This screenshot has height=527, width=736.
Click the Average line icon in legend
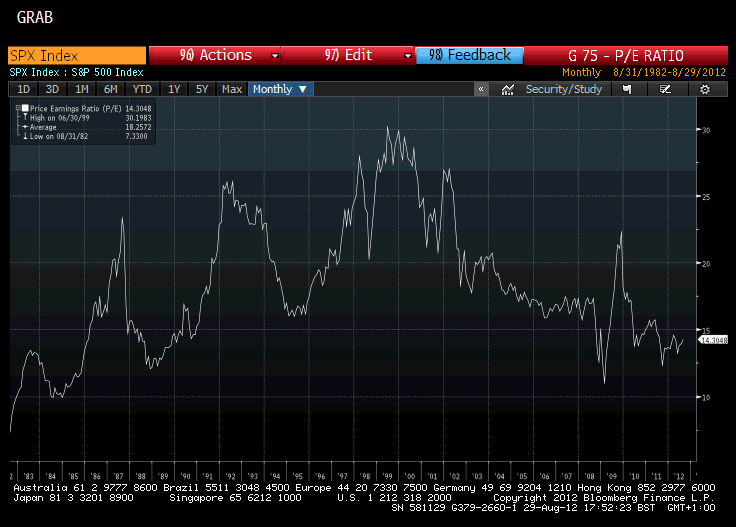click(25, 127)
